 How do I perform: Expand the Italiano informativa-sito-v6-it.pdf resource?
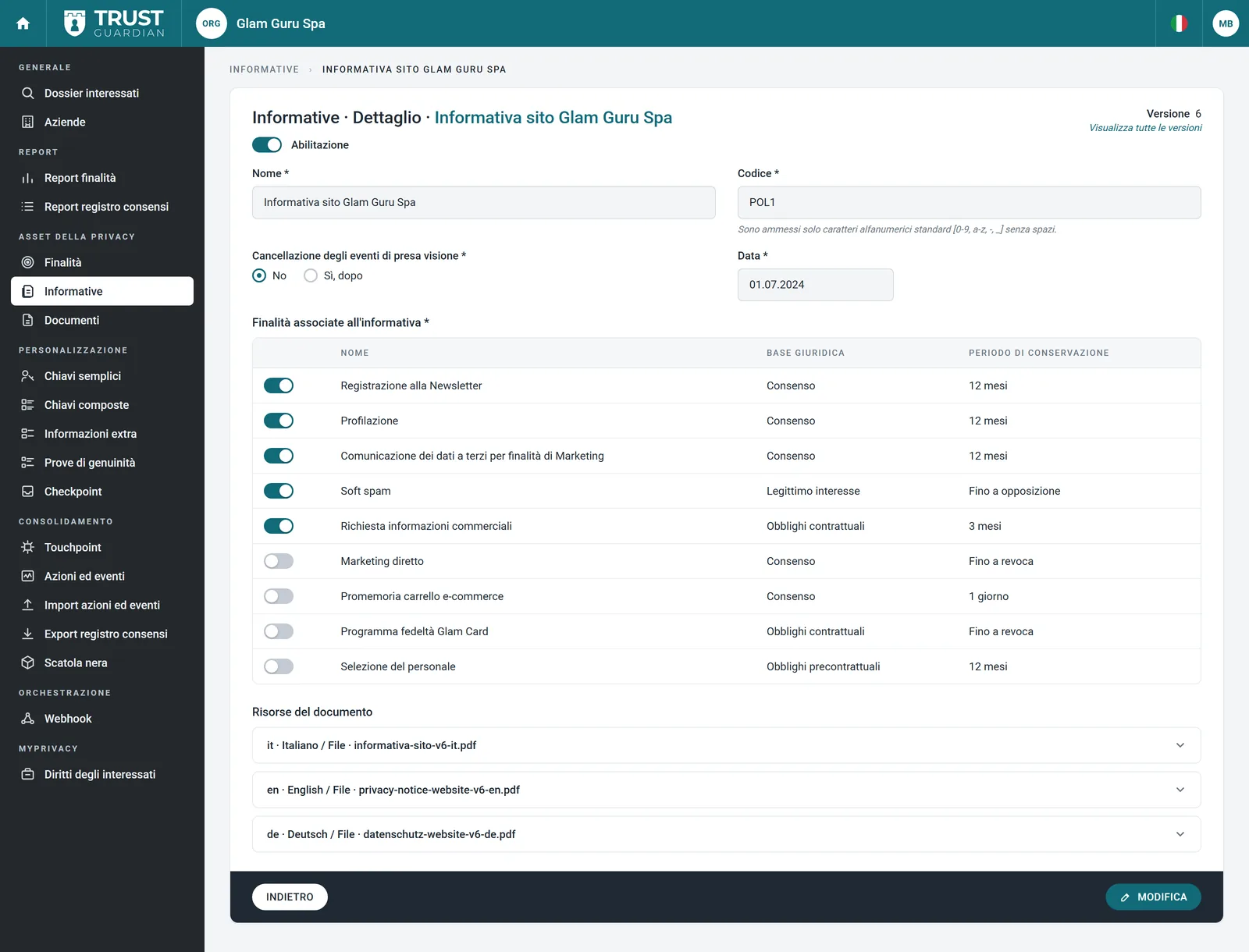(726, 745)
